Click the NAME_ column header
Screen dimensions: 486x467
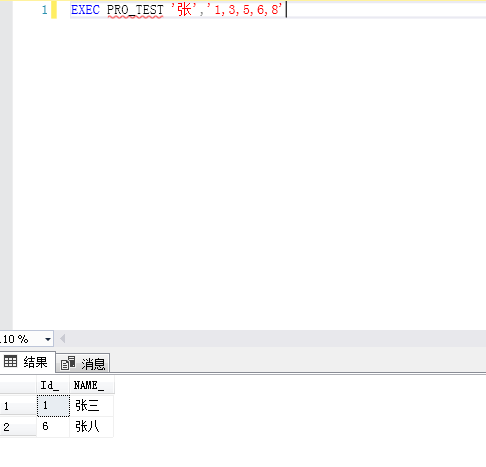[91, 385]
